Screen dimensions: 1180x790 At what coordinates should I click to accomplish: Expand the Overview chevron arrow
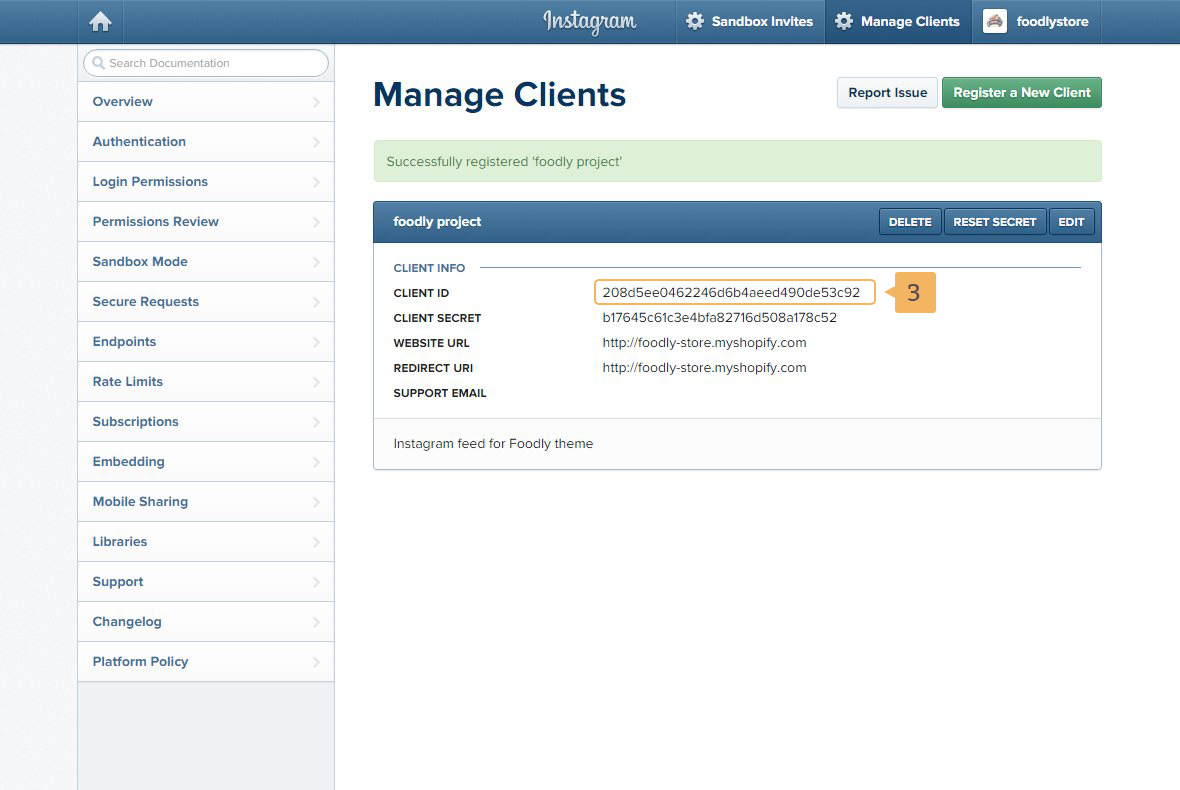(x=316, y=102)
